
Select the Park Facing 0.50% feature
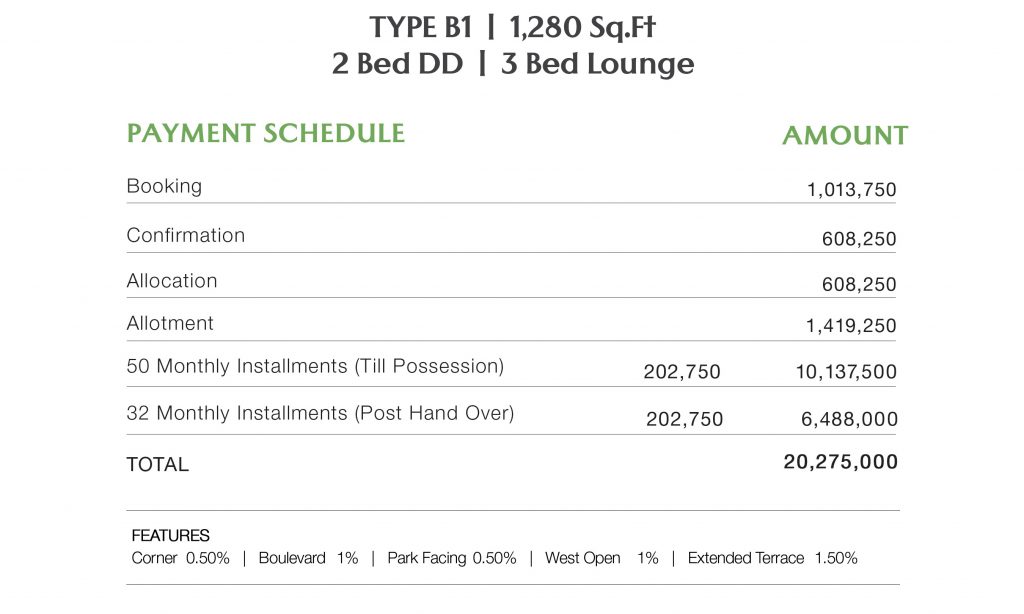451,558
